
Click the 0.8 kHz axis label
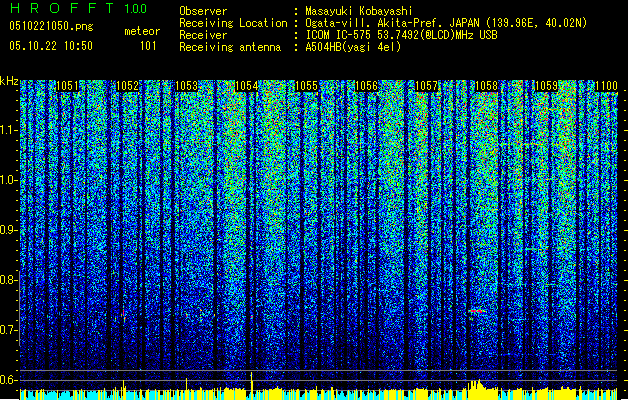[x=9, y=280]
